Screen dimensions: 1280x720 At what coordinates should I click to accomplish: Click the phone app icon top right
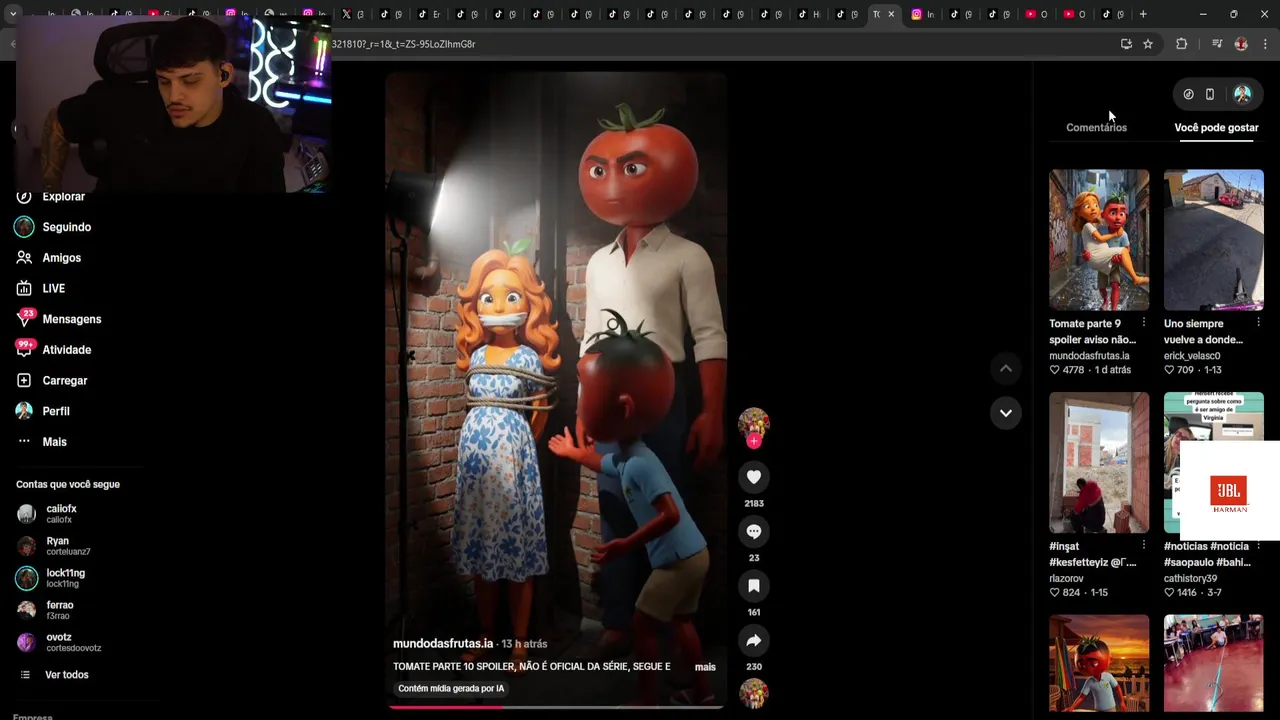point(1210,94)
